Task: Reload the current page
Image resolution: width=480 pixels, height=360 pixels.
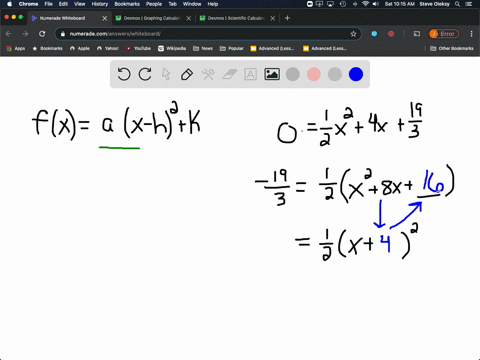Action: [42, 34]
